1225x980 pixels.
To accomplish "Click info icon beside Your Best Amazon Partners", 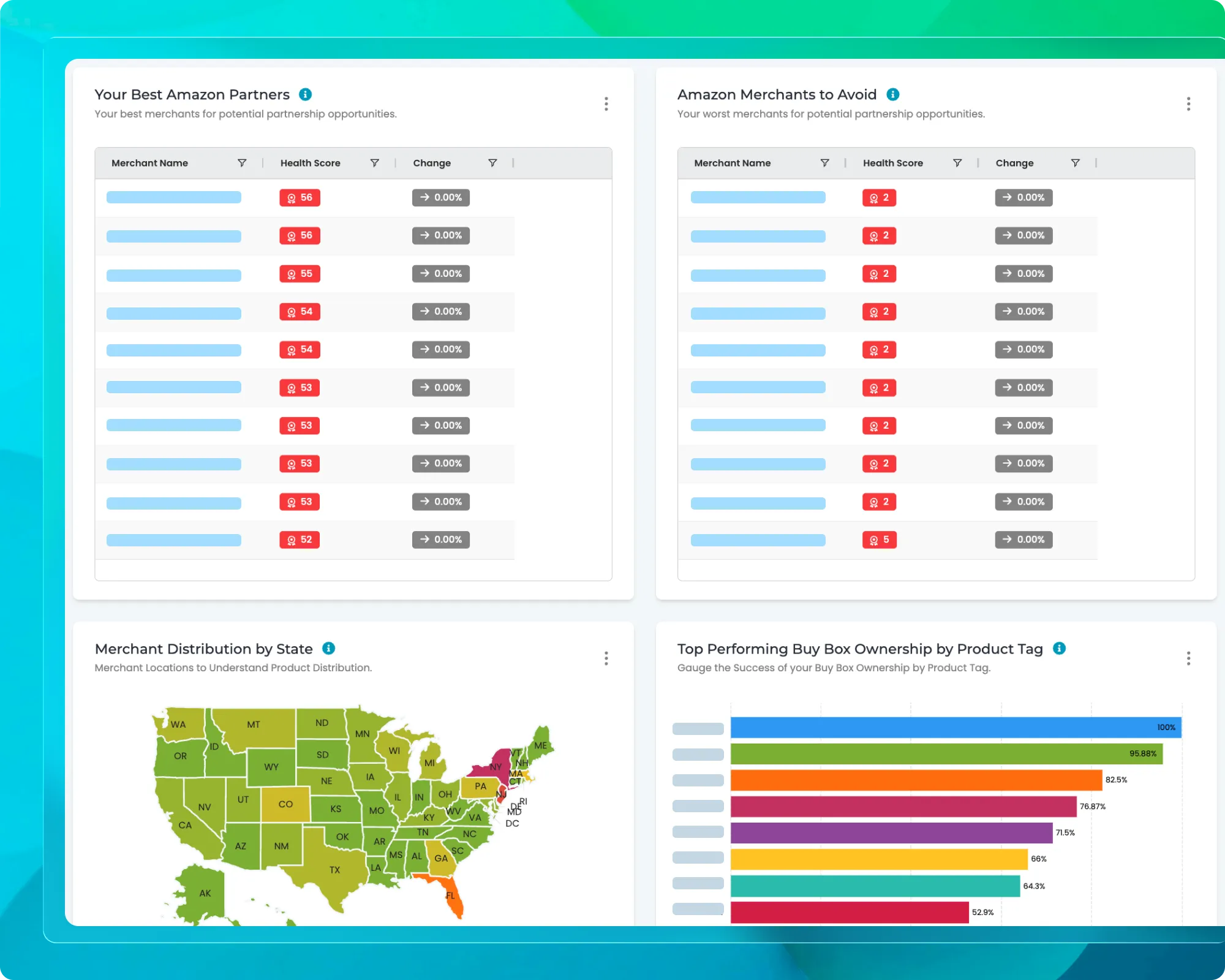I will 305,94.
